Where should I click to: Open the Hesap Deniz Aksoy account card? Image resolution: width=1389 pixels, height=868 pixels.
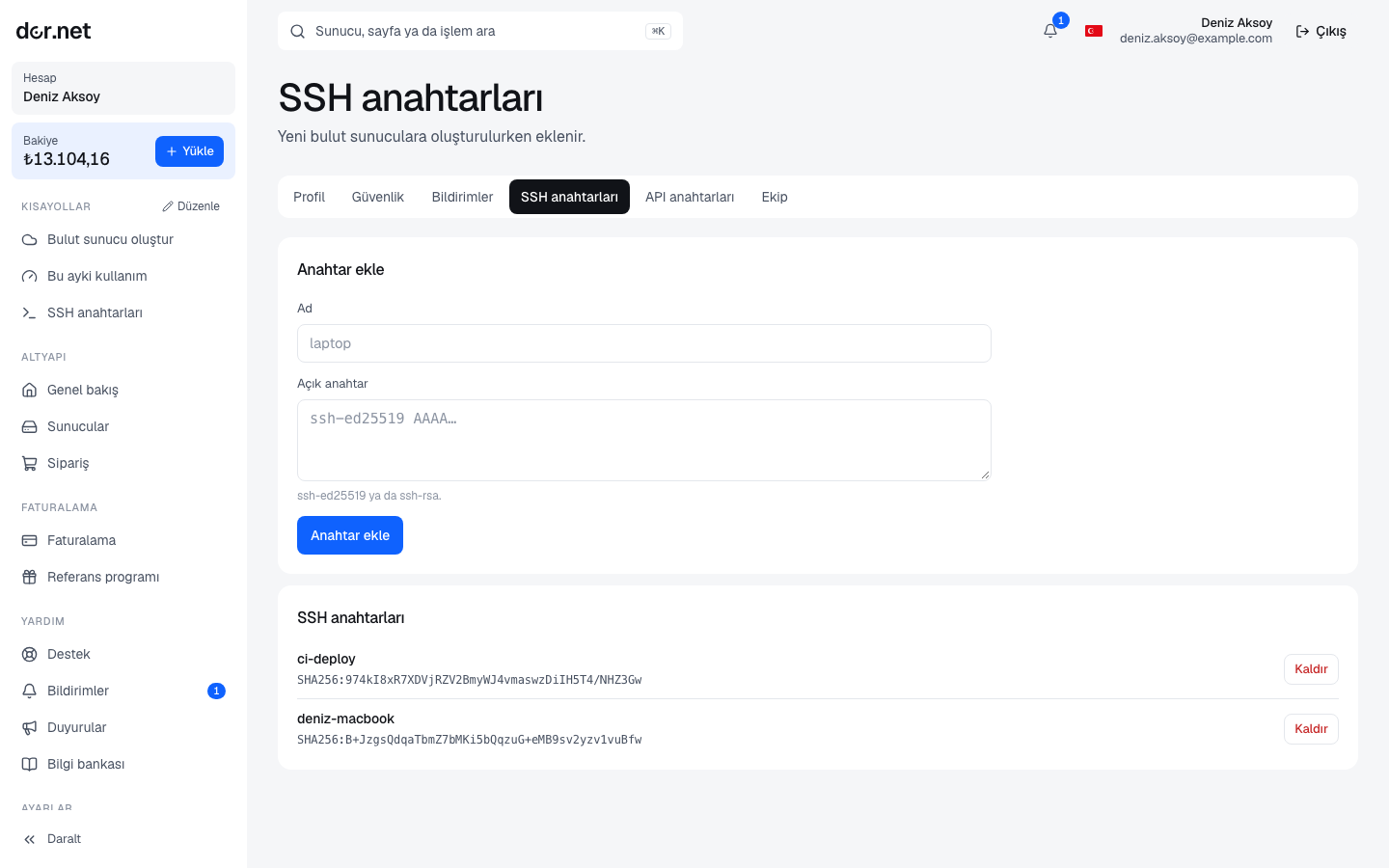point(123,88)
